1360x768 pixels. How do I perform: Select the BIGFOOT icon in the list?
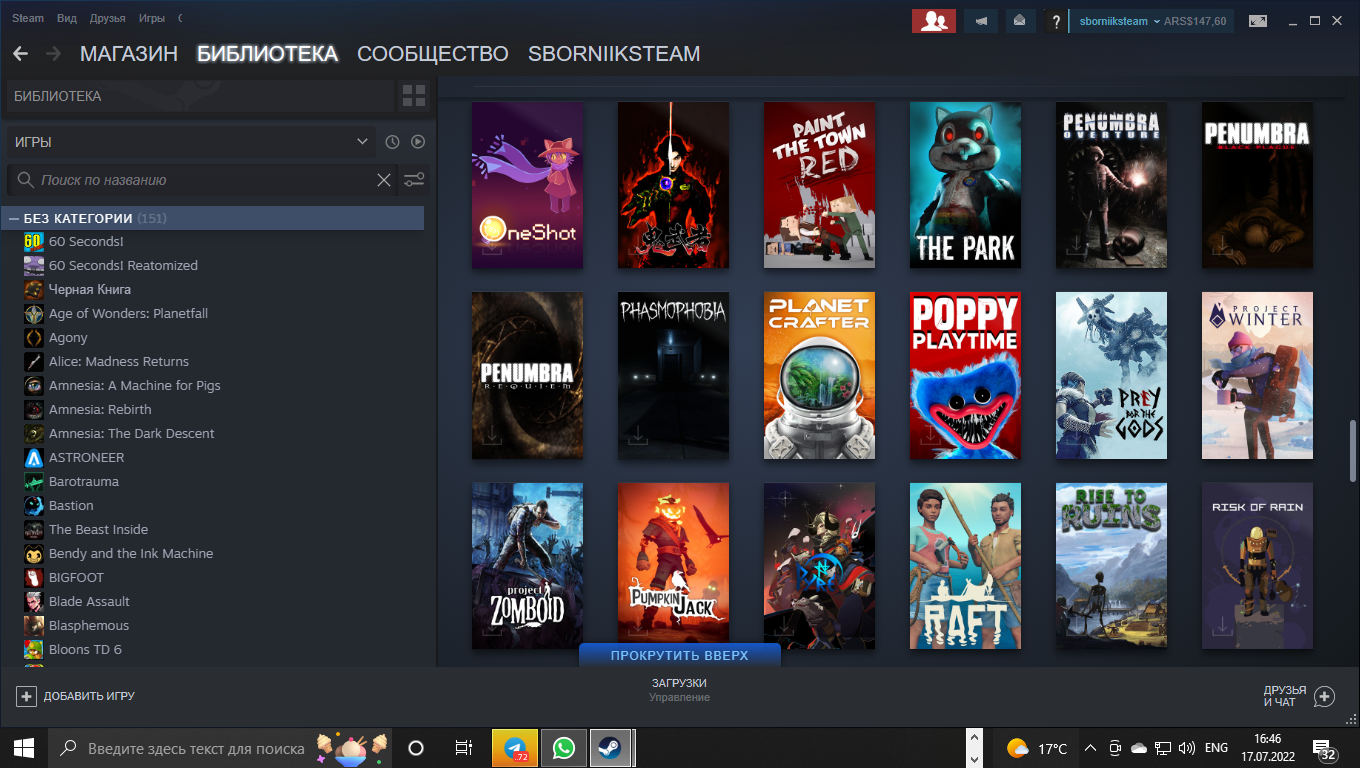[33, 577]
